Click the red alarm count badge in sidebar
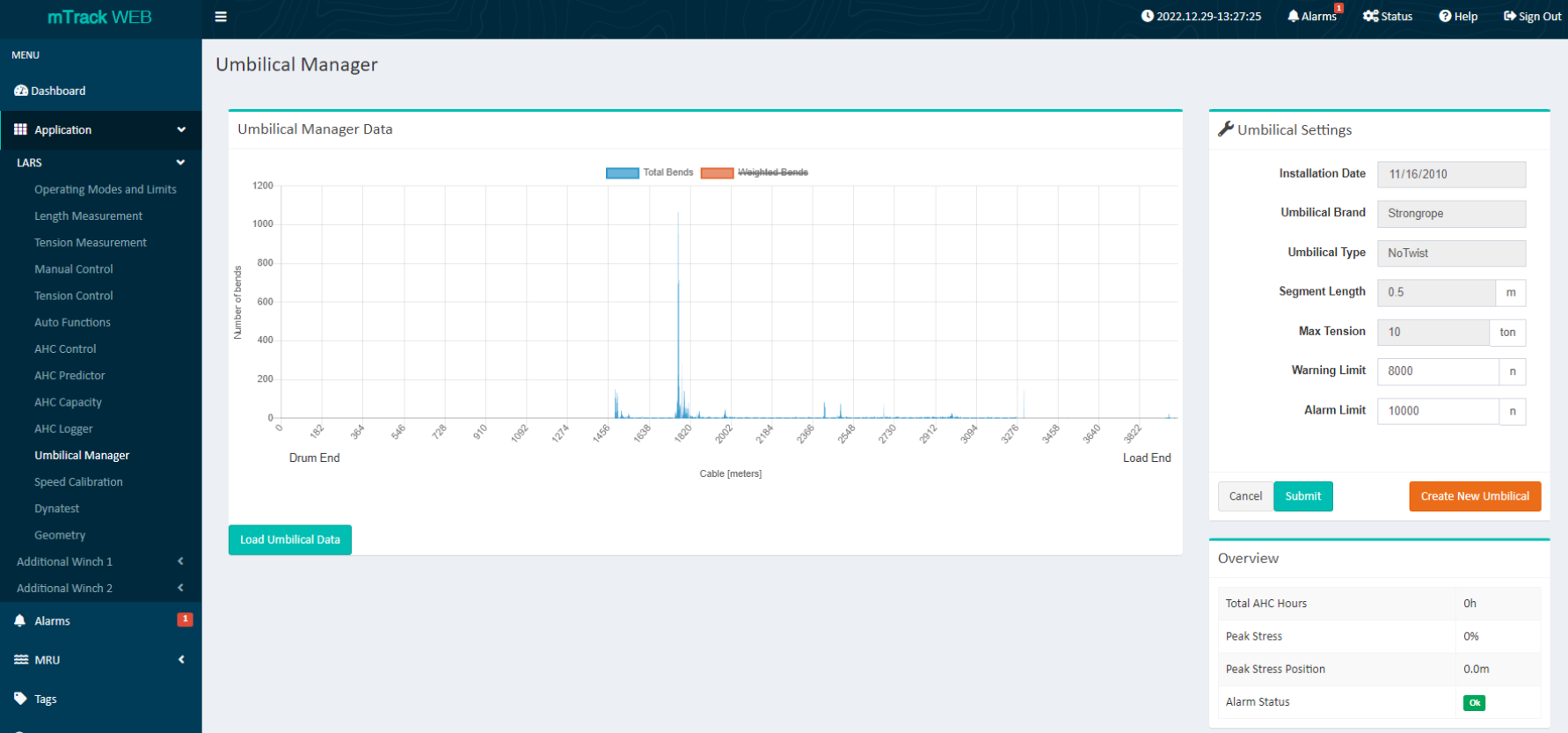The image size is (1568, 733). pyautogui.click(x=185, y=619)
